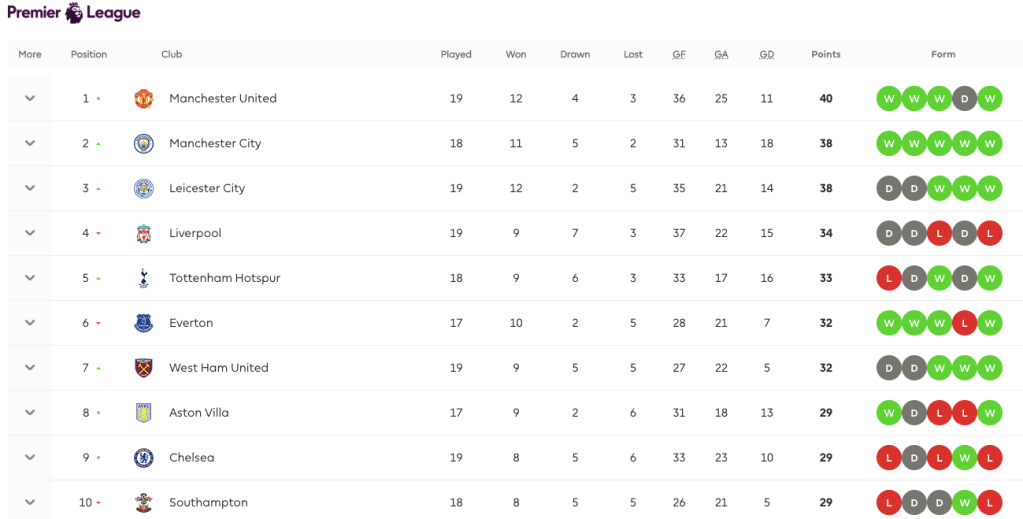This screenshot has width=1023, height=519.
Task: Click the Leicester City club crest
Action: click(x=144, y=189)
